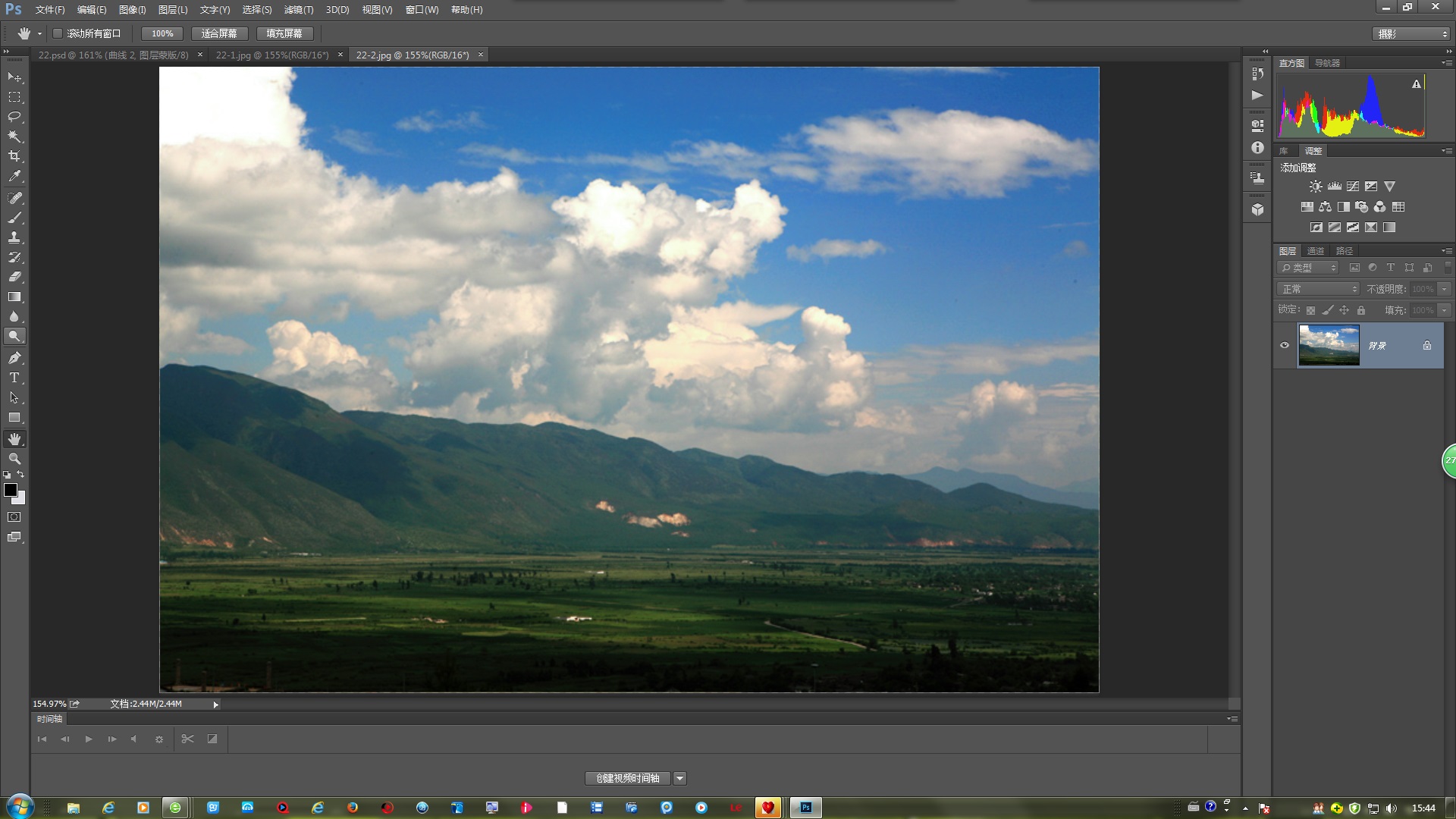Viewport: 1456px width, 819px height.
Task: Select the Dodge tool
Action: pos(14,336)
